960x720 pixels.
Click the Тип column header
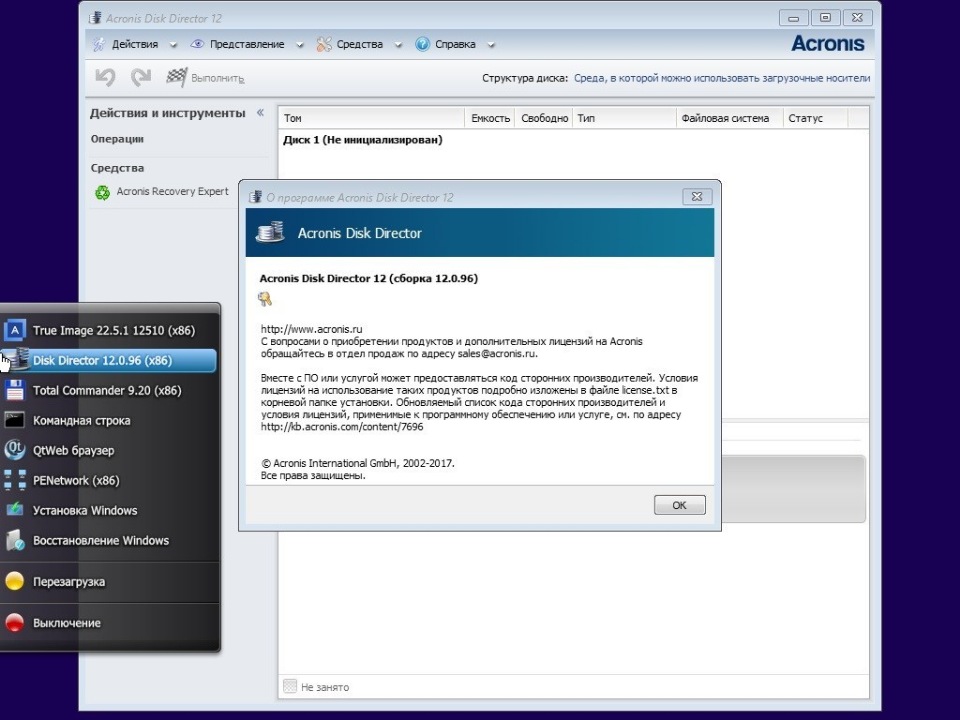coord(624,118)
